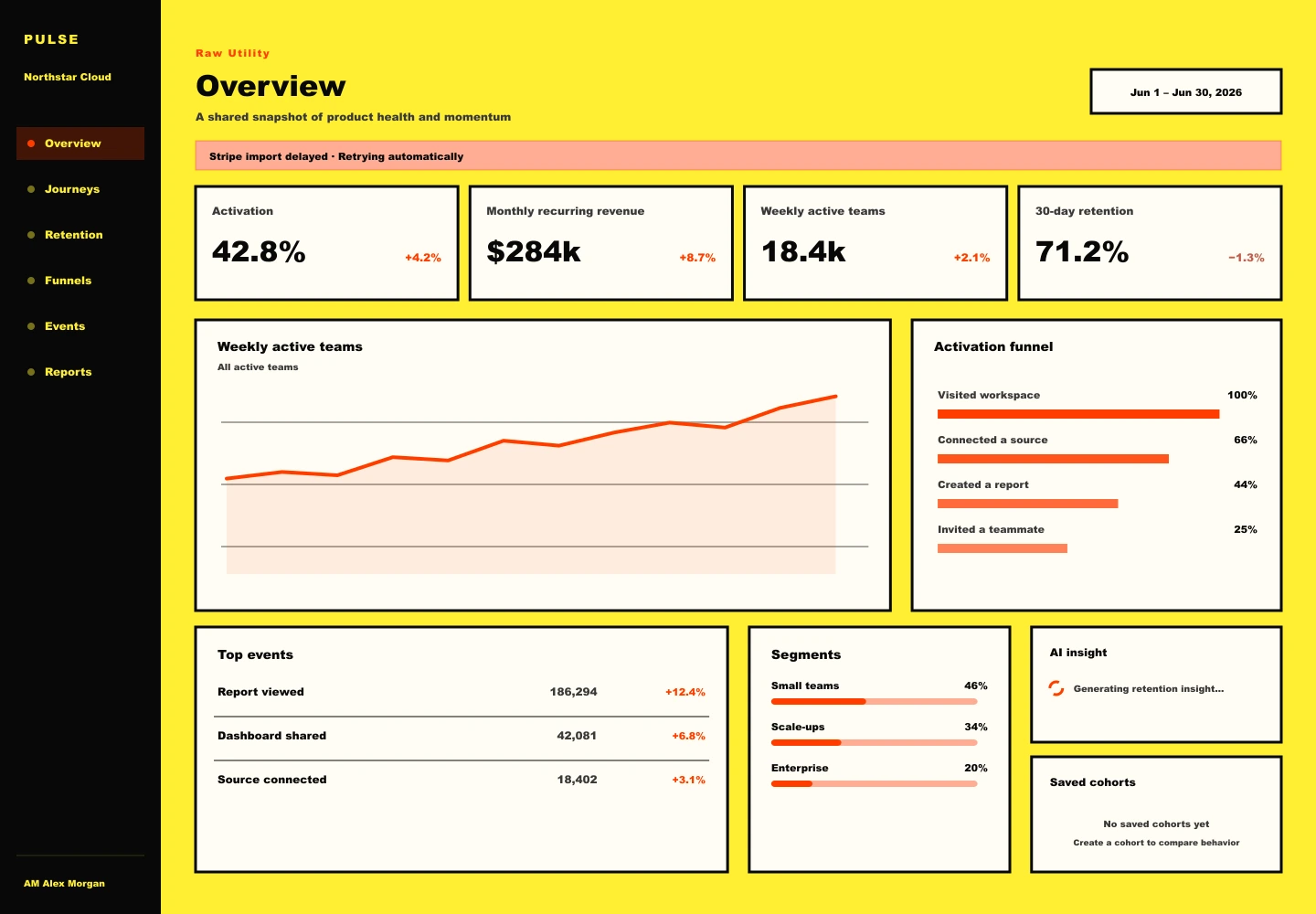
Task: Open Reports from the sidebar
Action: pos(80,372)
